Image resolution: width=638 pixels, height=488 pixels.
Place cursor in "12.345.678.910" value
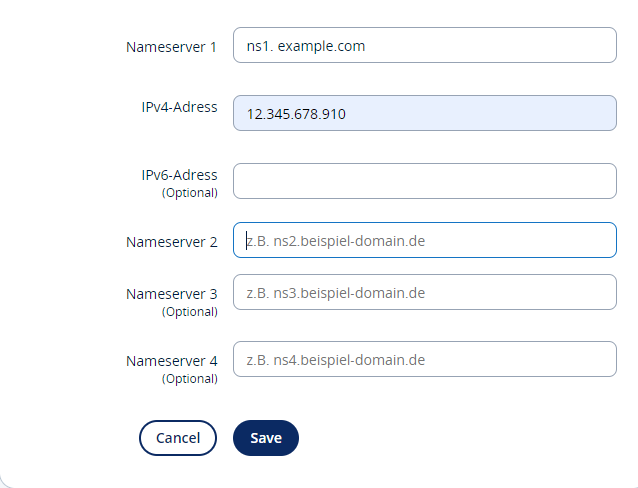(x=296, y=114)
